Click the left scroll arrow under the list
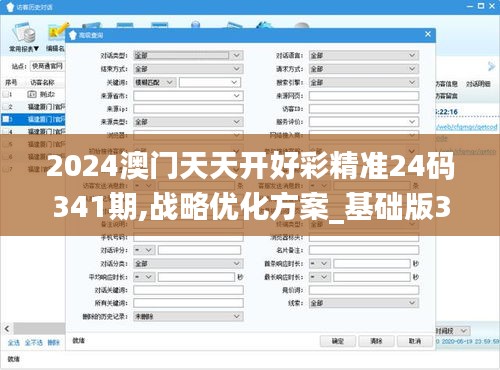The width and height of the screenshot is (500, 370). coord(7,329)
